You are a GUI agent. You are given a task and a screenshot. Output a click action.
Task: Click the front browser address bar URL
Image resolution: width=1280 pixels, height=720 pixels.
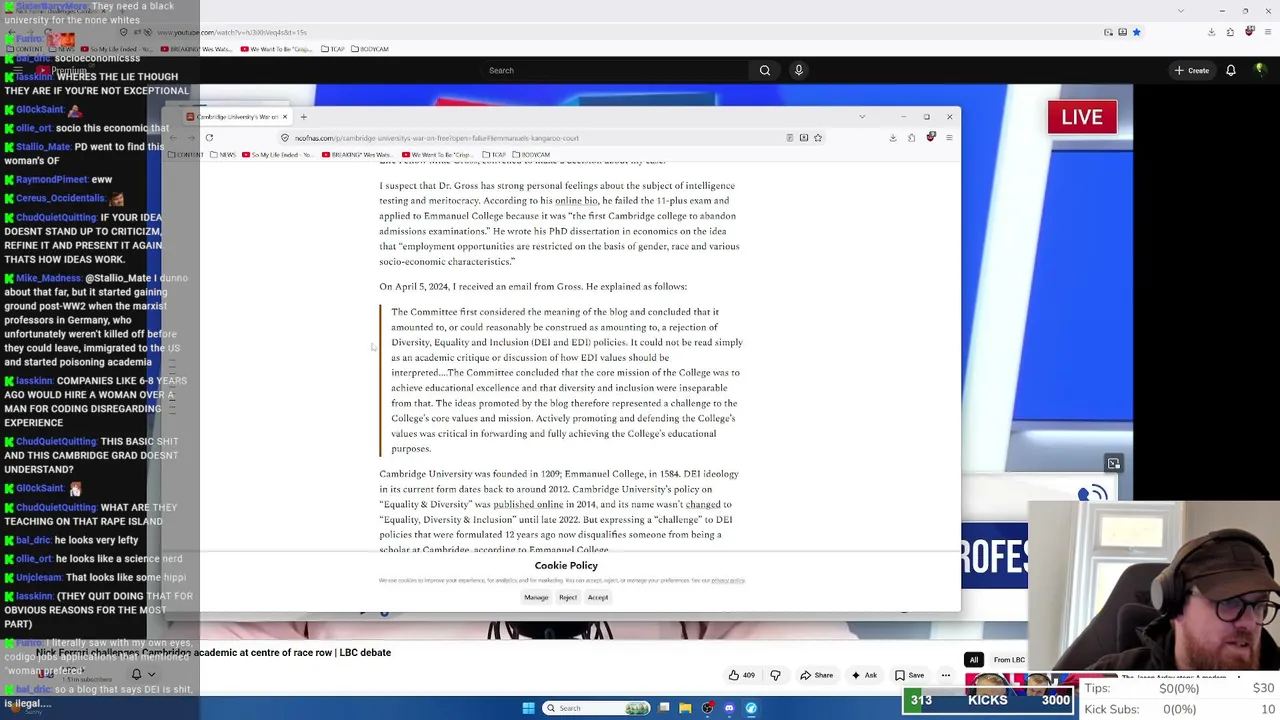(437, 138)
